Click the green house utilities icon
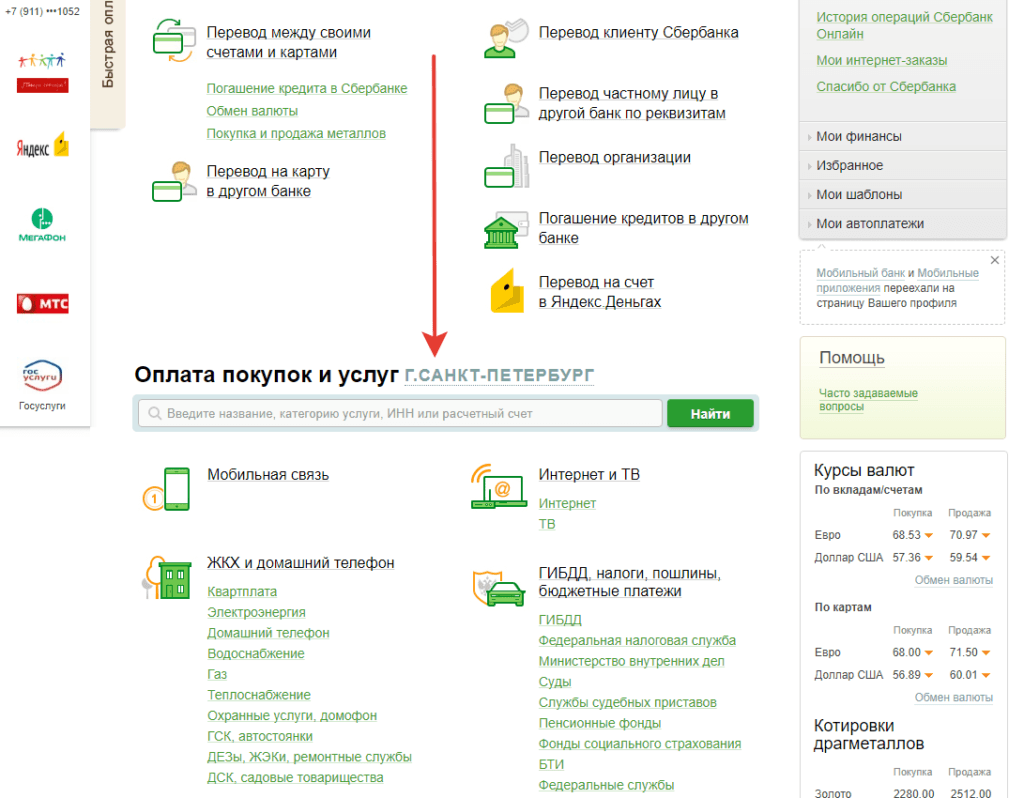Viewport: 1024px width, 798px height. pyautogui.click(x=167, y=577)
